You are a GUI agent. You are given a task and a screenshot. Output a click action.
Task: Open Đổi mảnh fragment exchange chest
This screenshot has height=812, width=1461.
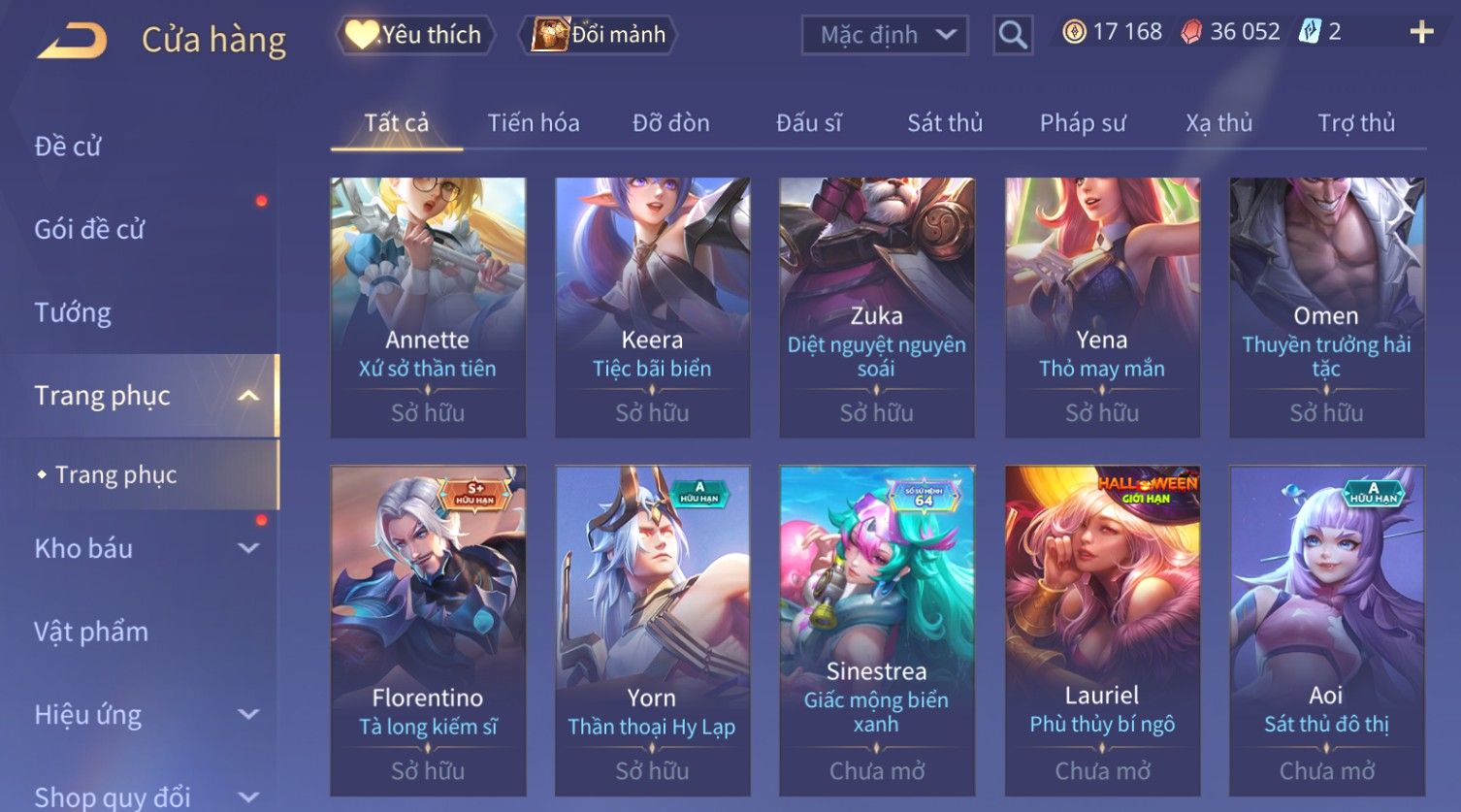[x=600, y=35]
